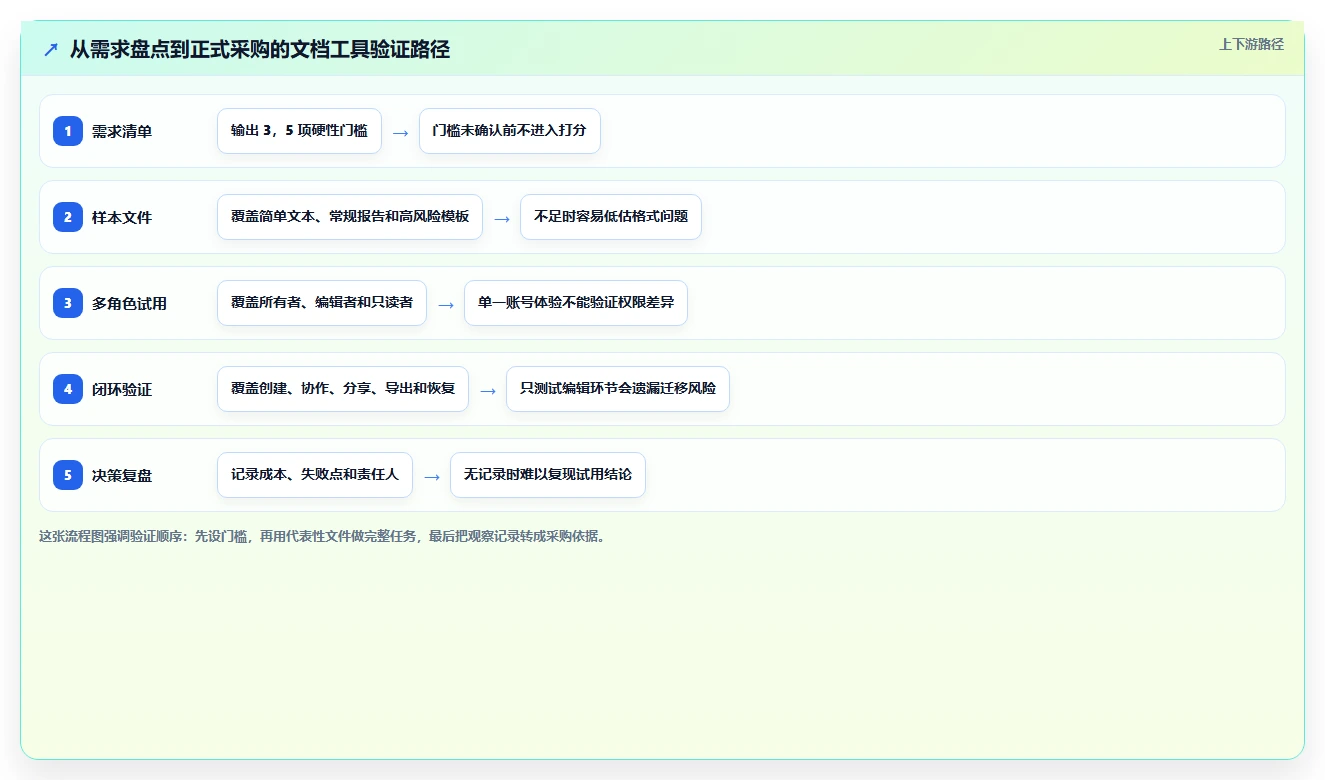Select the 门槛未确认前不进入打分 box

(509, 131)
